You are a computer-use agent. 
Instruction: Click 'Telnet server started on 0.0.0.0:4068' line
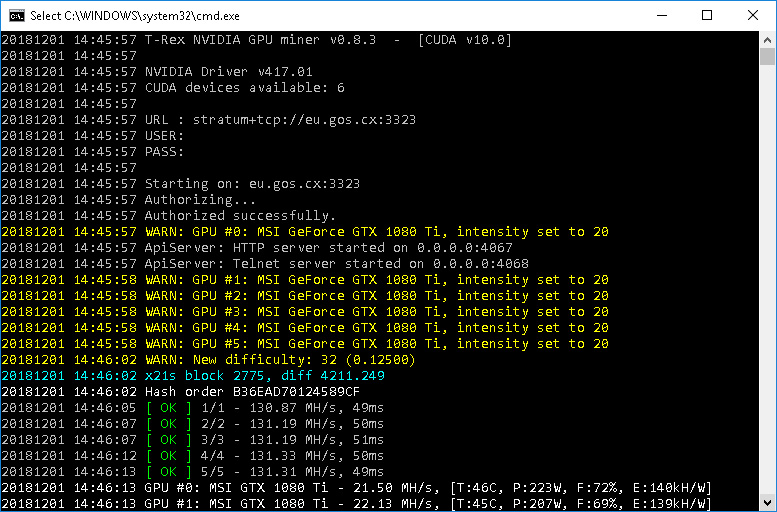pos(265,264)
